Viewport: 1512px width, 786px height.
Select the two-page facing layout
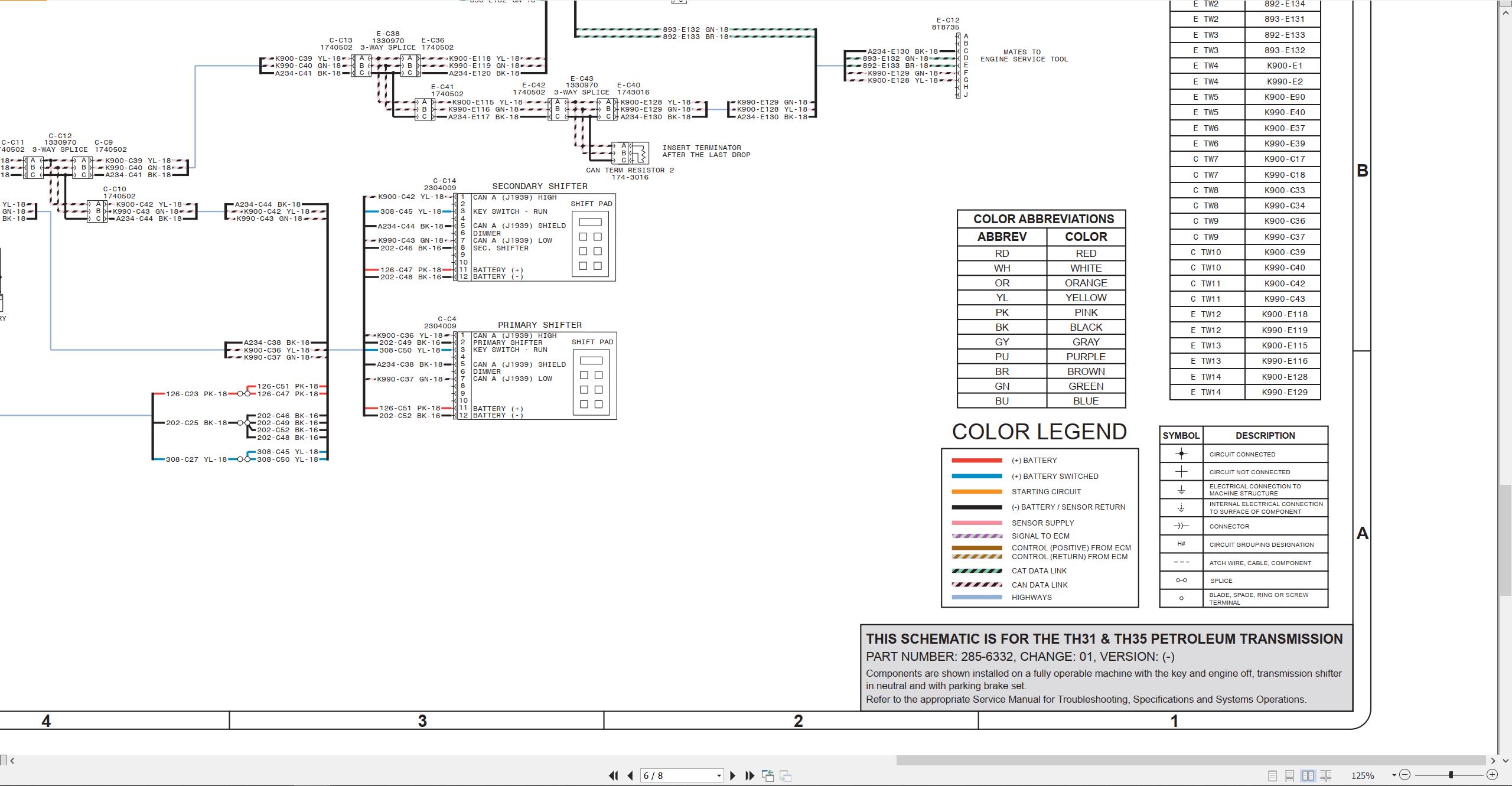pos(1308,775)
